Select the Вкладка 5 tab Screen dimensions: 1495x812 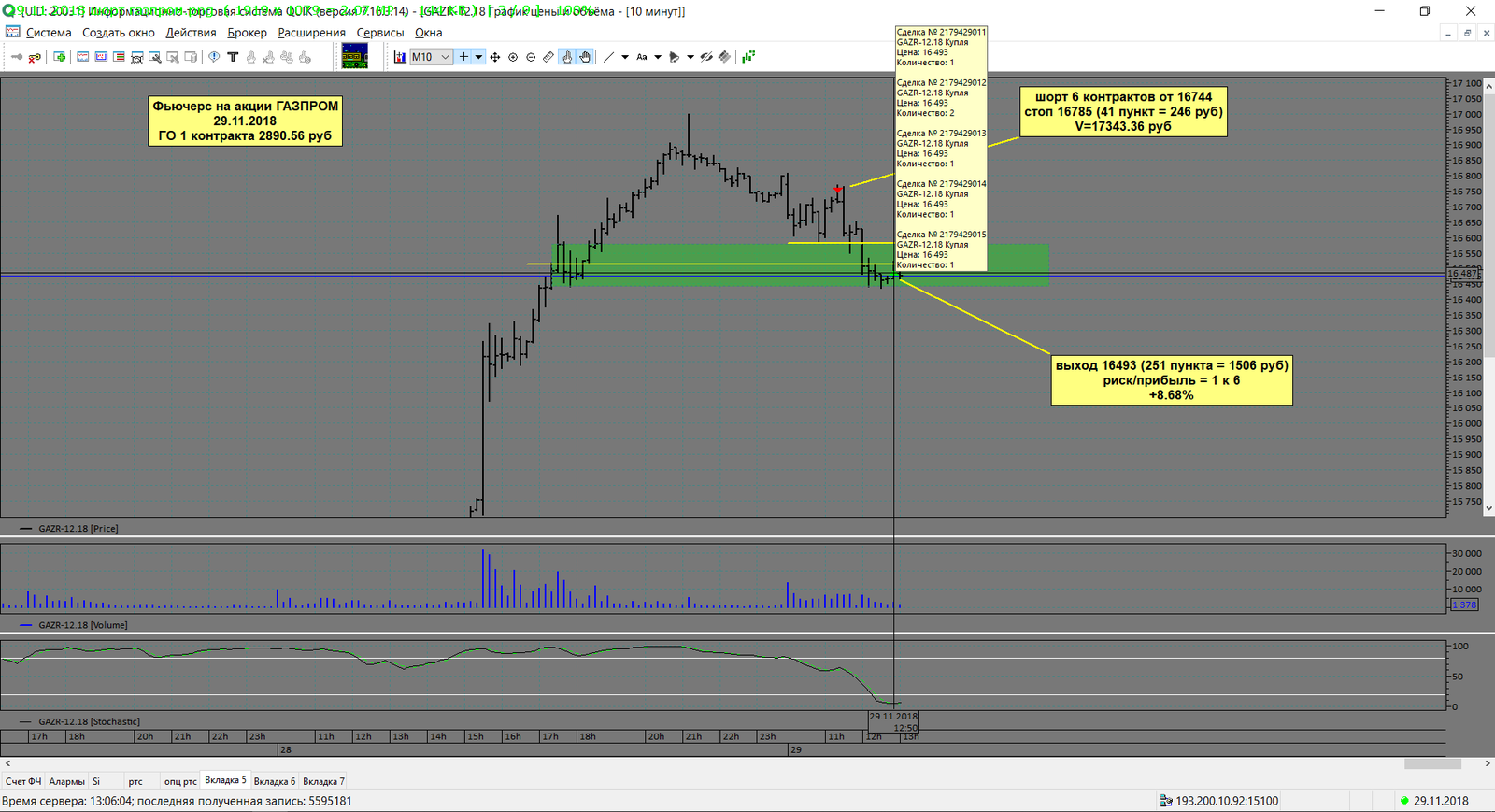225,780
